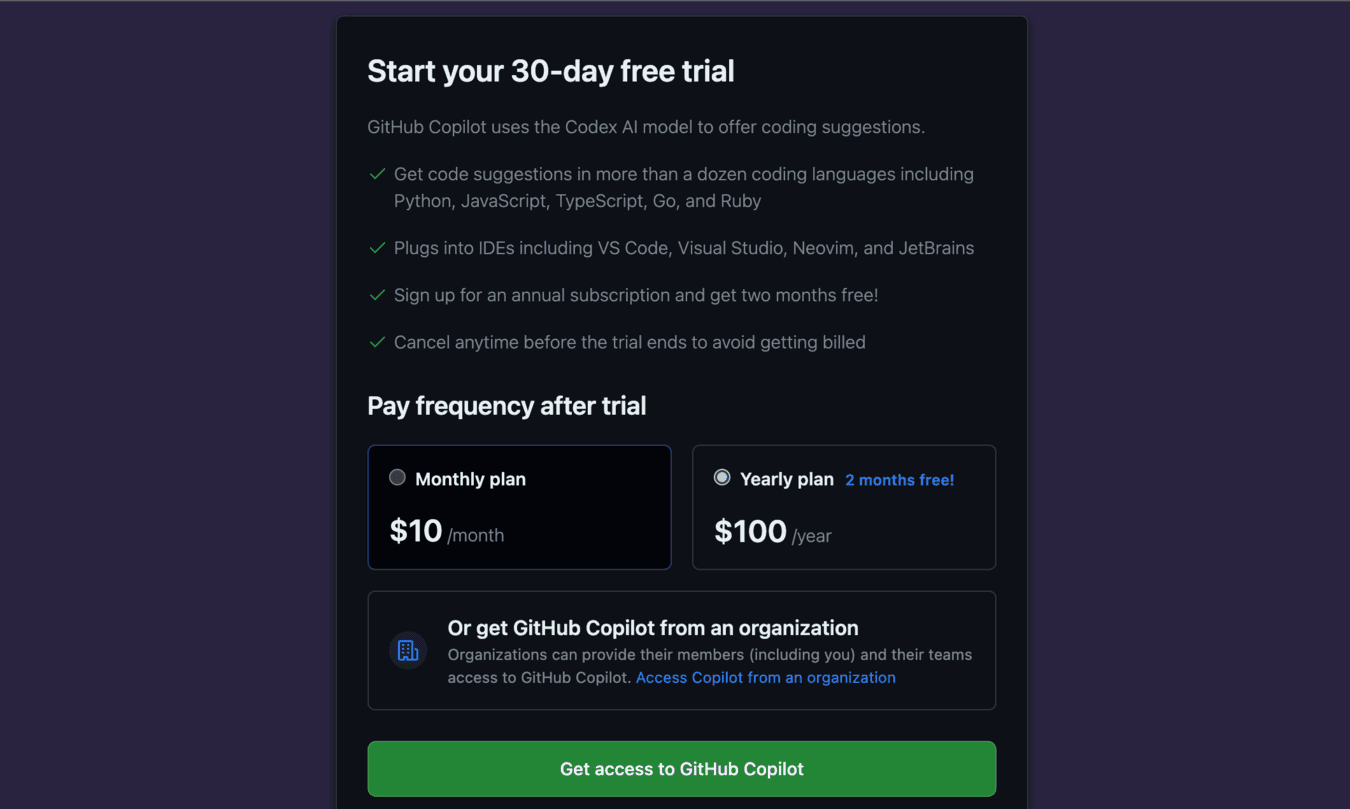Click the Codex AI model description text
1350x809 pixels.
pyautogui.click(x=646, y=127)
